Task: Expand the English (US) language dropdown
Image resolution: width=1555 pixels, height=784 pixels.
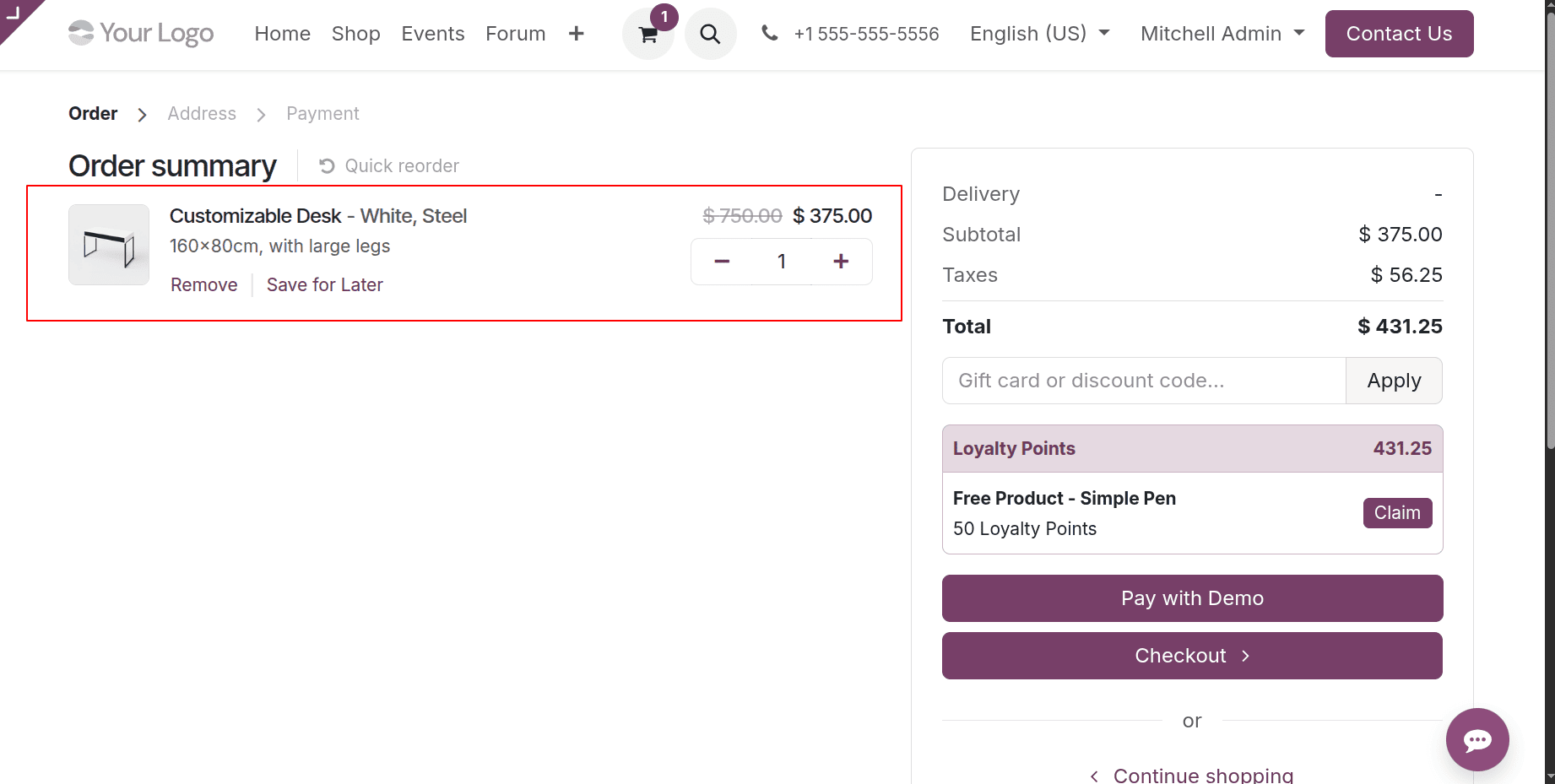Action: pyautogui.click(x=1039, y=34)
